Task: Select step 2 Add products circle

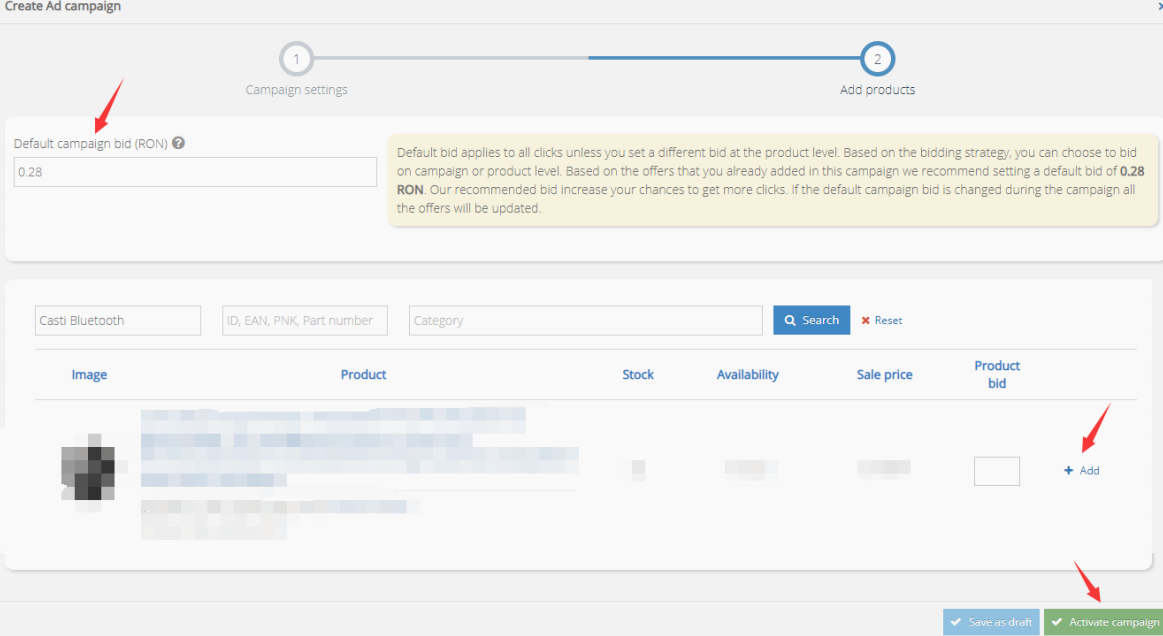Action: coord(877,59)
